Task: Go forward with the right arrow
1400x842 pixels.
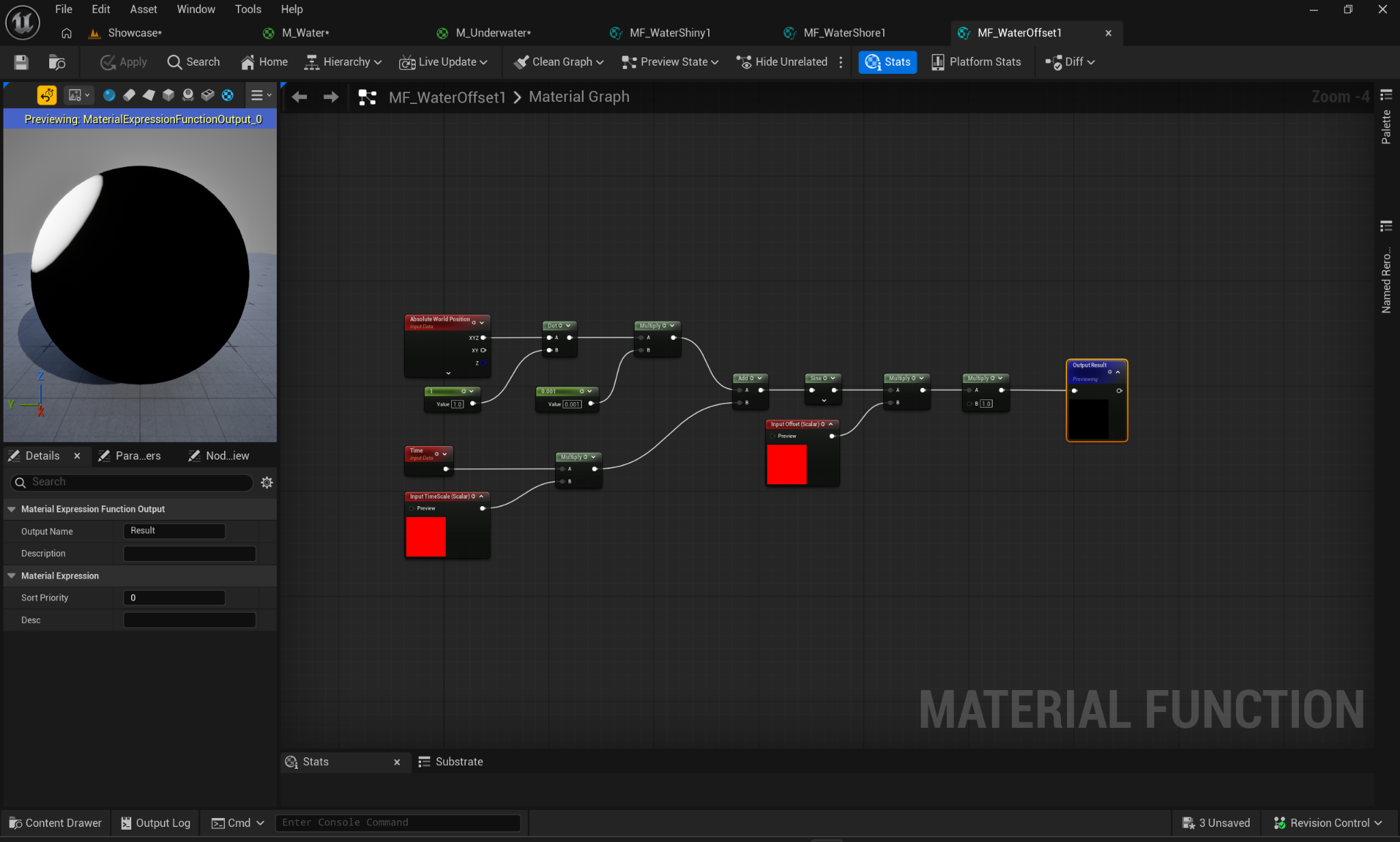Action: 331,97
